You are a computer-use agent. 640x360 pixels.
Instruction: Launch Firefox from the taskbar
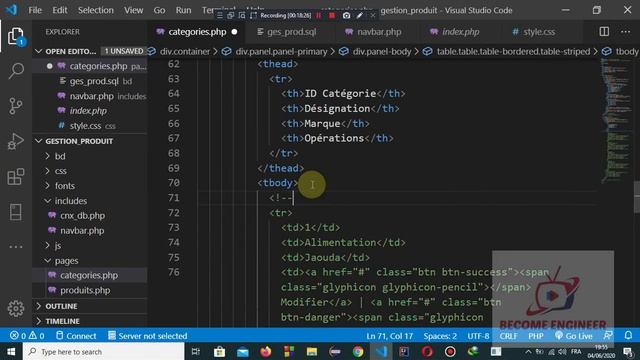[266, 351]
